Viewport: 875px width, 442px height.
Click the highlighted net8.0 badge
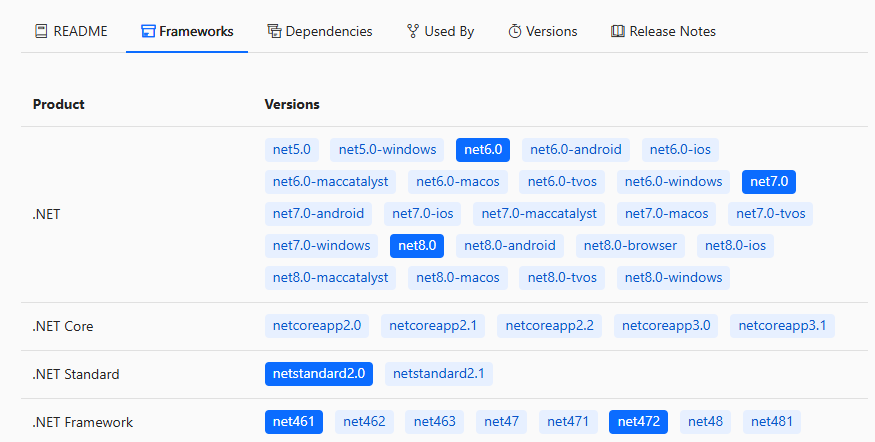(417, 246)
